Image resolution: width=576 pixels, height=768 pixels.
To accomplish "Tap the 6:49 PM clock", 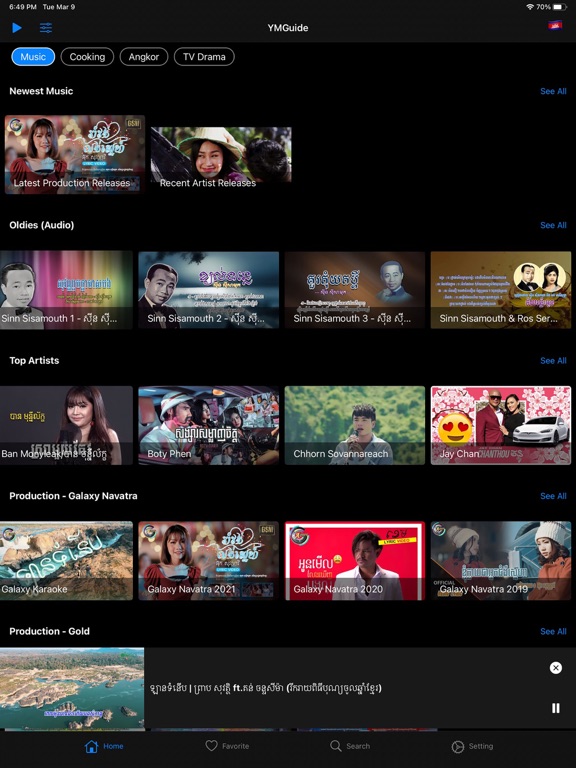I will pos(23,7).
